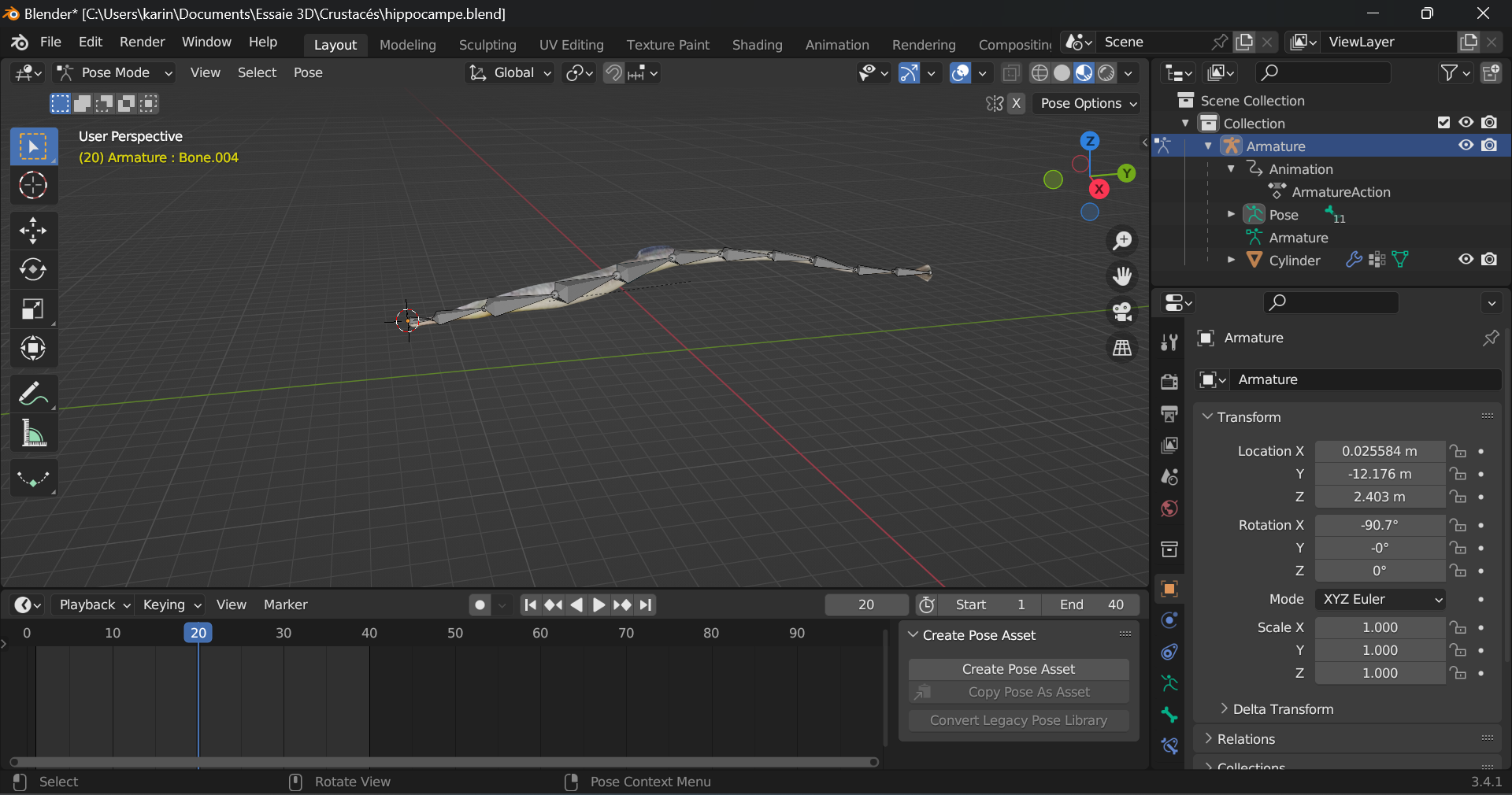Select the Measure tool
1512x795 pixels.
click(33, 434)
